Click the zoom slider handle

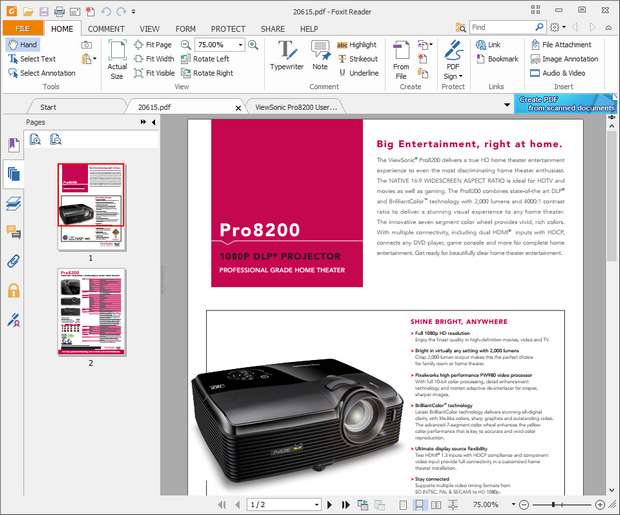point(553,504)
